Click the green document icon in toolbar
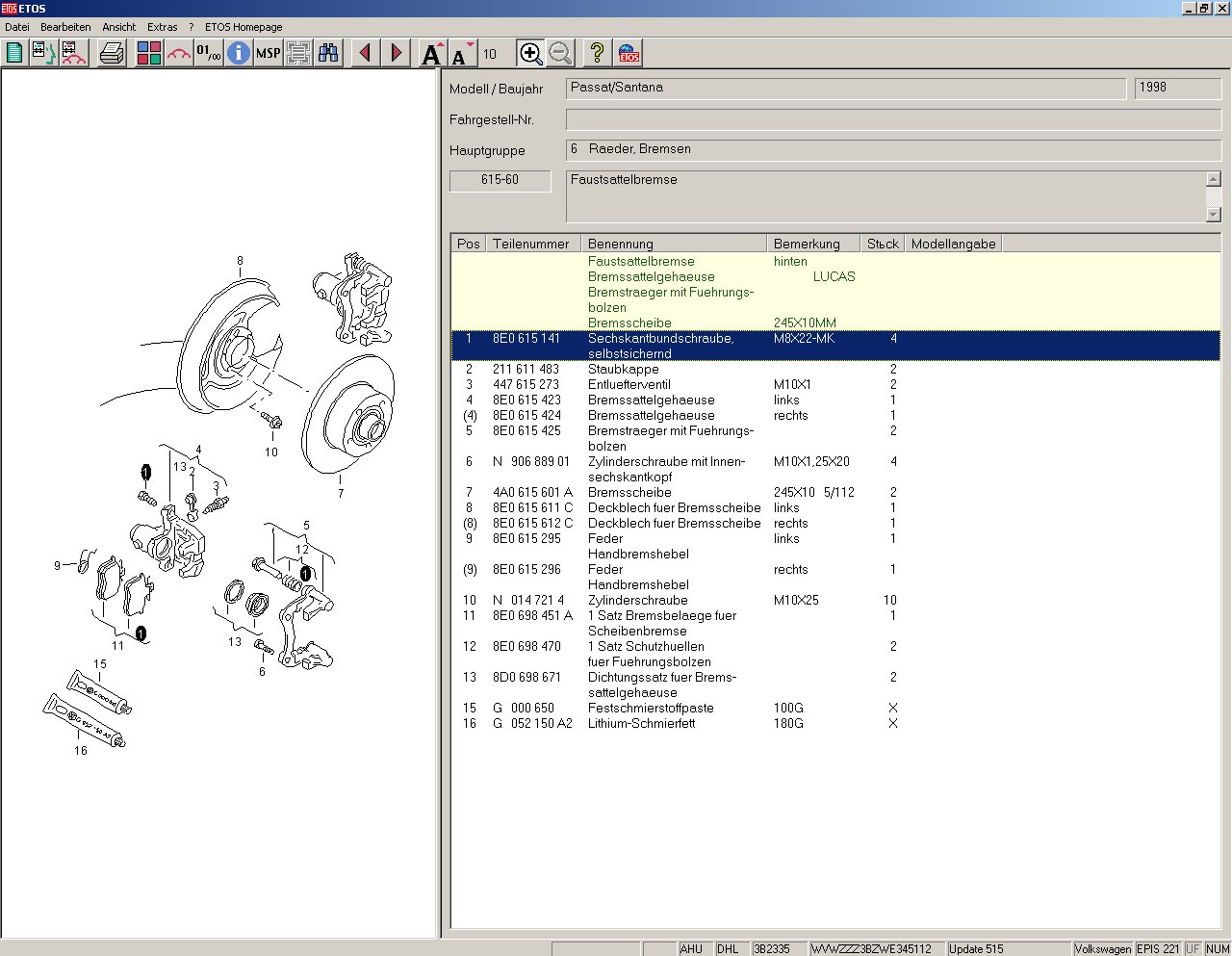Image resolution: width=1232 pixels, height=956 pixels. 14,53
